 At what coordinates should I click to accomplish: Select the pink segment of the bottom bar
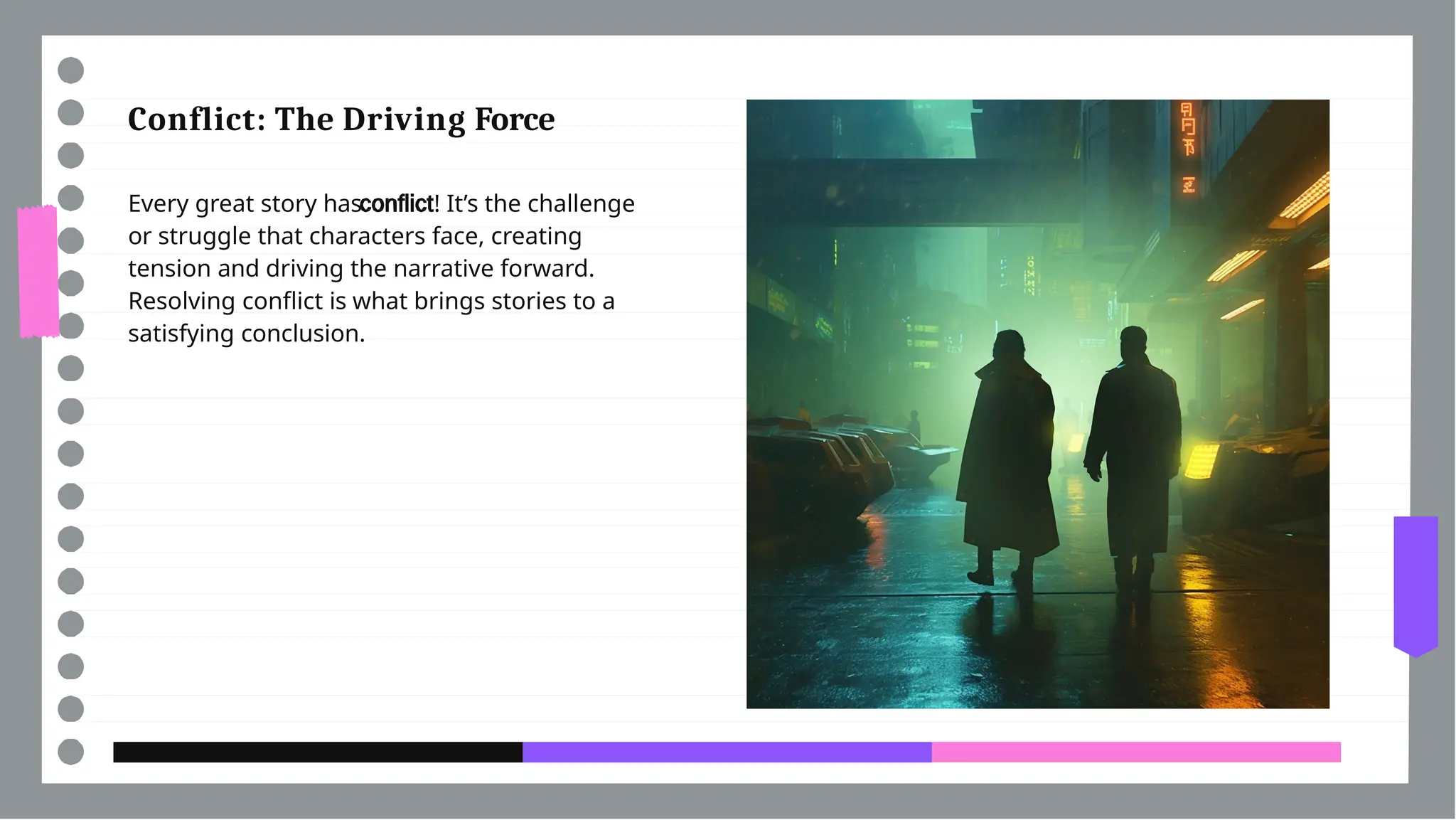1136,752
